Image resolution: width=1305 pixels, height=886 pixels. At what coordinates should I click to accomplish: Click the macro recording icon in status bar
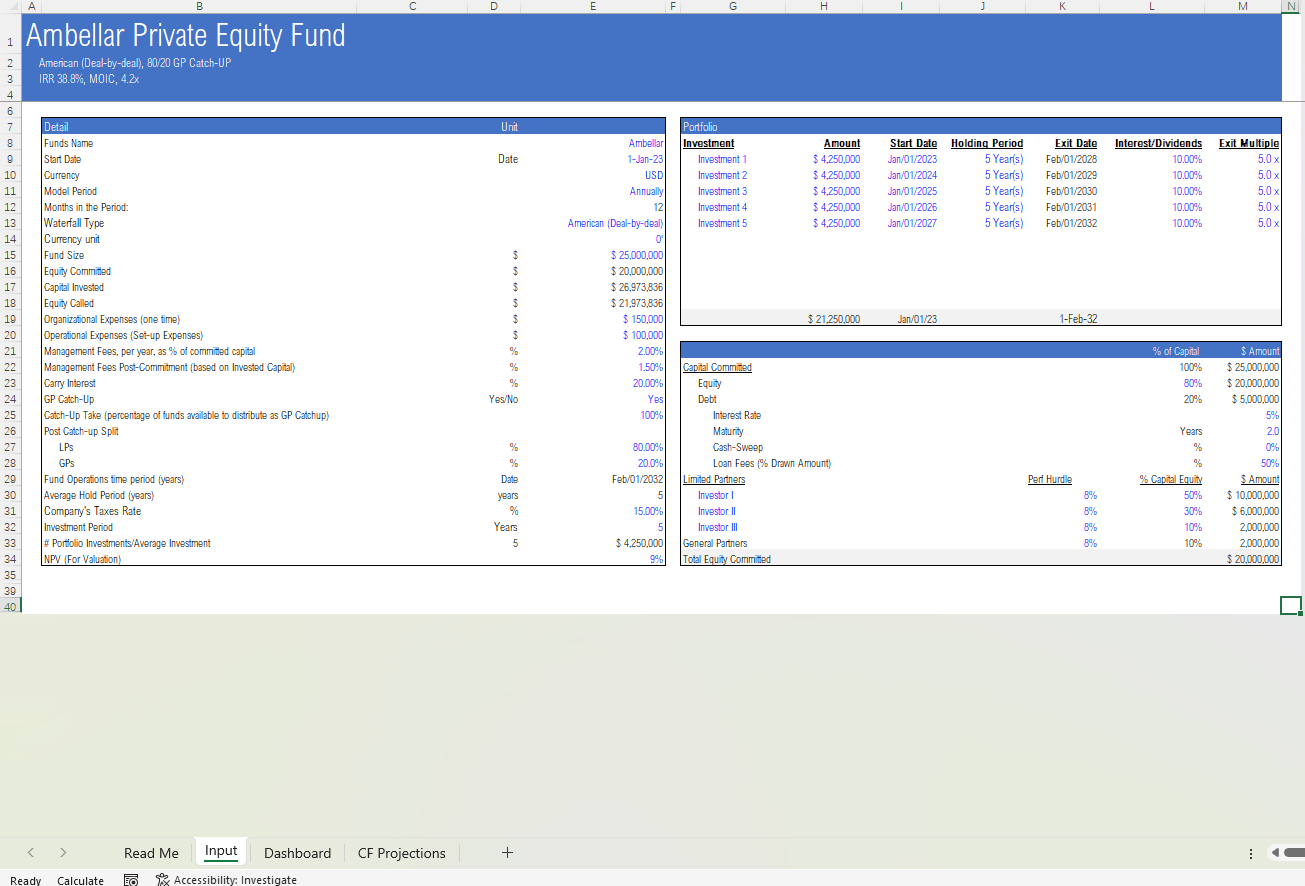131,880
